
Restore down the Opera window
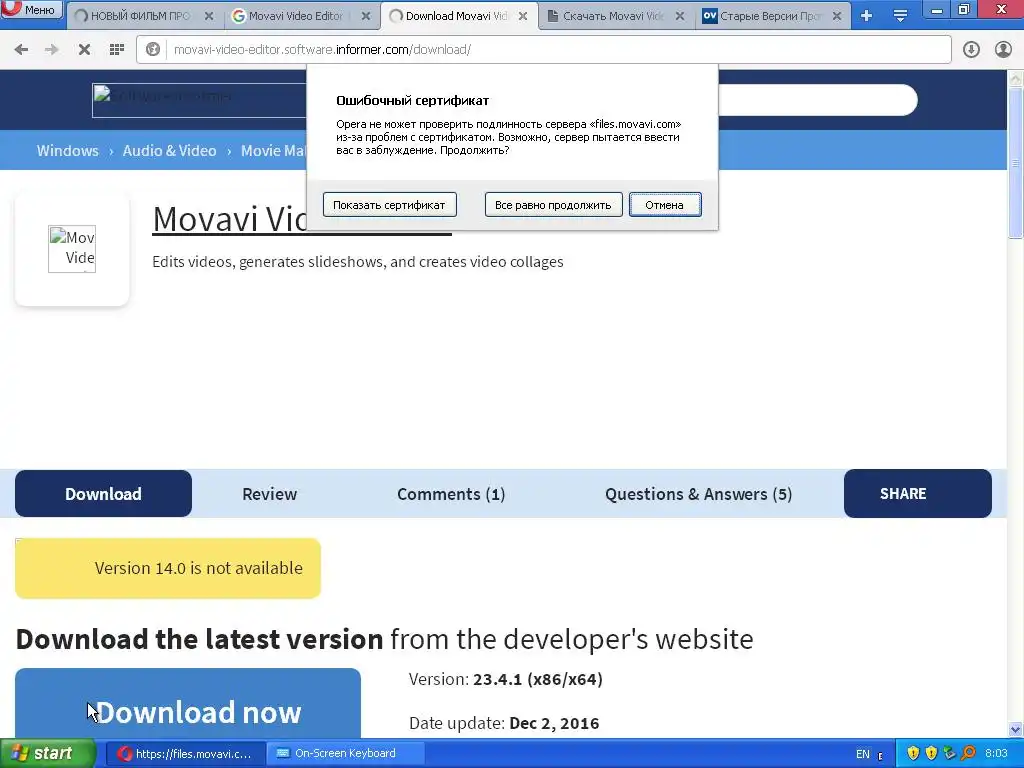click(x=964, y=9)
